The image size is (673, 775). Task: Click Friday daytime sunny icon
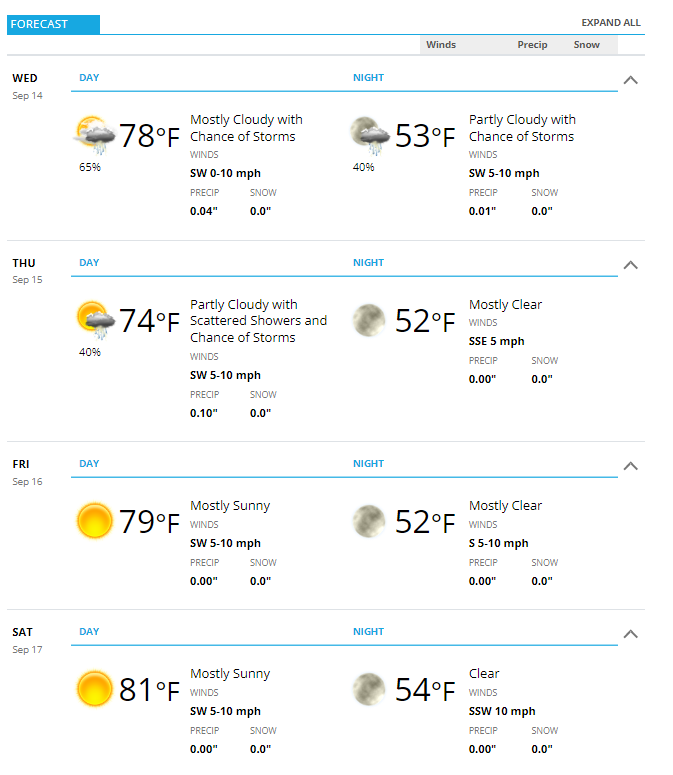pos(94,520)
